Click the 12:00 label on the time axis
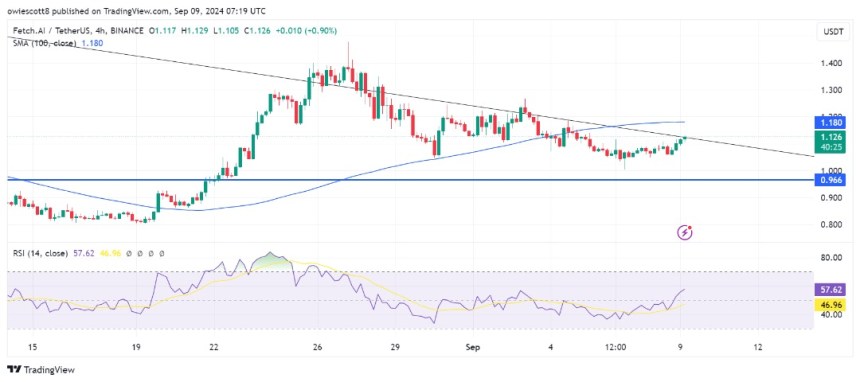Screen dimensions: 860x382 (616, 347)
